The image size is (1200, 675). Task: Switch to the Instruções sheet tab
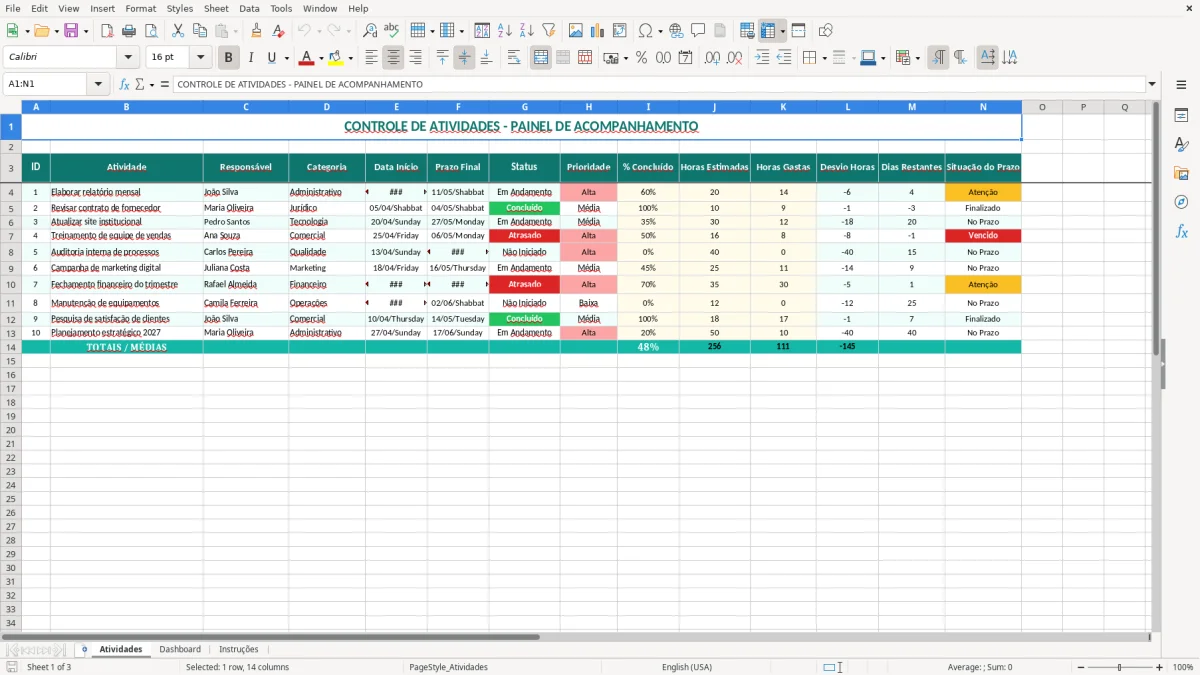point(239,649)
